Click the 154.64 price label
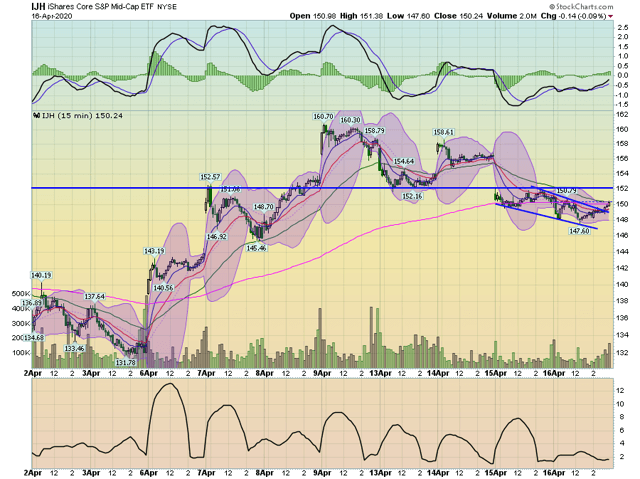Screen dimensions: 640x479 pos(404,162)
